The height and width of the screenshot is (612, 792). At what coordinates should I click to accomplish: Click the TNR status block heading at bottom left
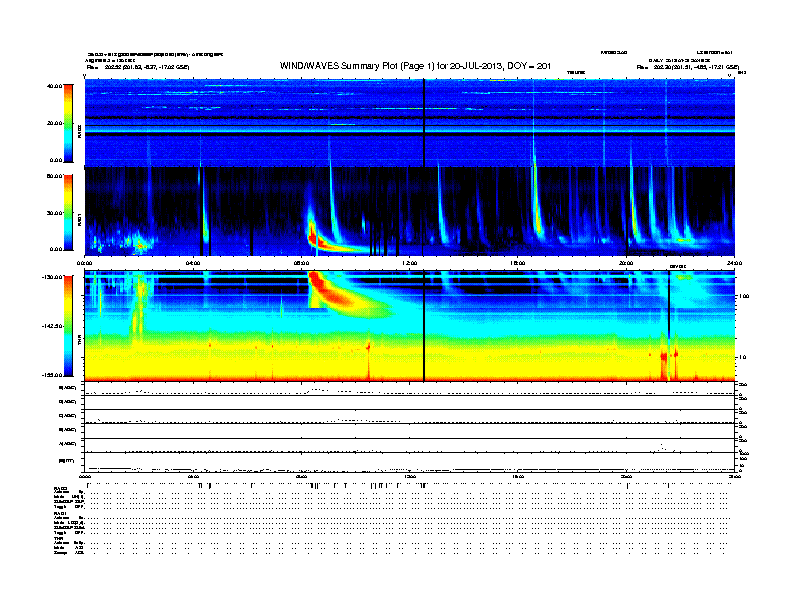[58, 538]
